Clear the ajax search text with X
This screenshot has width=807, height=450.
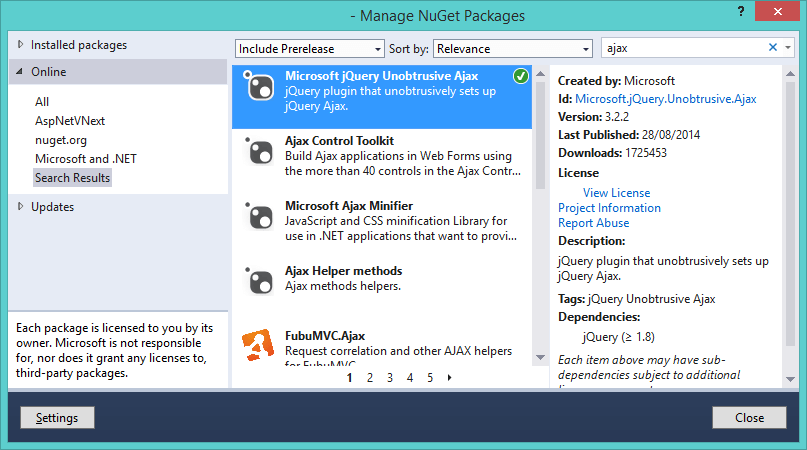(x=773, y=47)
